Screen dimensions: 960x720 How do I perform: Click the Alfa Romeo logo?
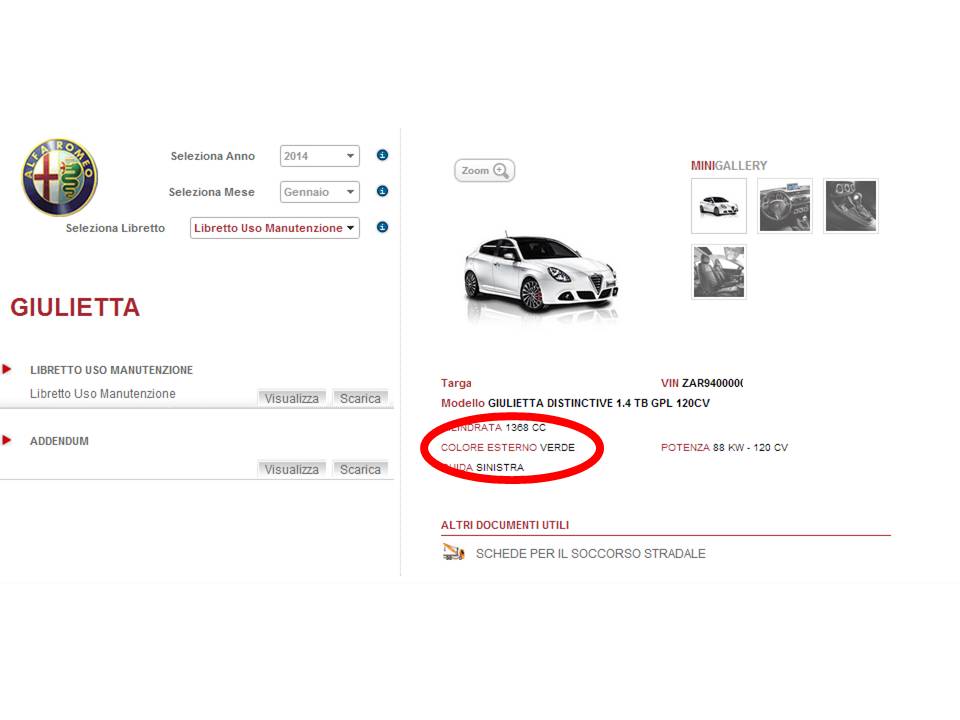(x=60, y=178)
